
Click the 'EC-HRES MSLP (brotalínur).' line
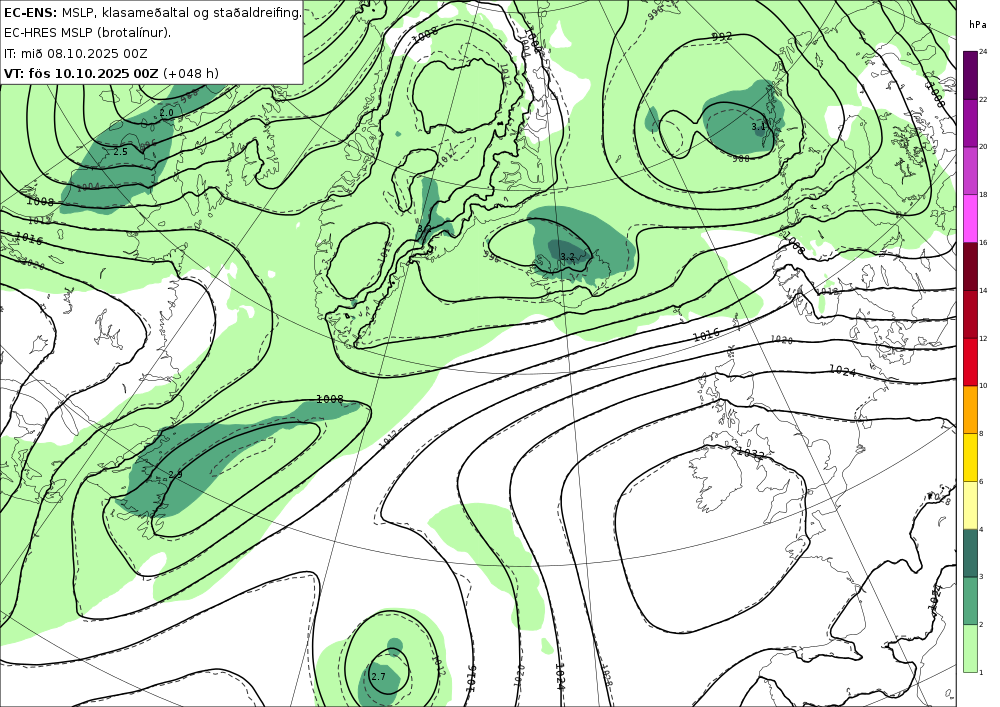pyautogui.click(x=87, y=33)
